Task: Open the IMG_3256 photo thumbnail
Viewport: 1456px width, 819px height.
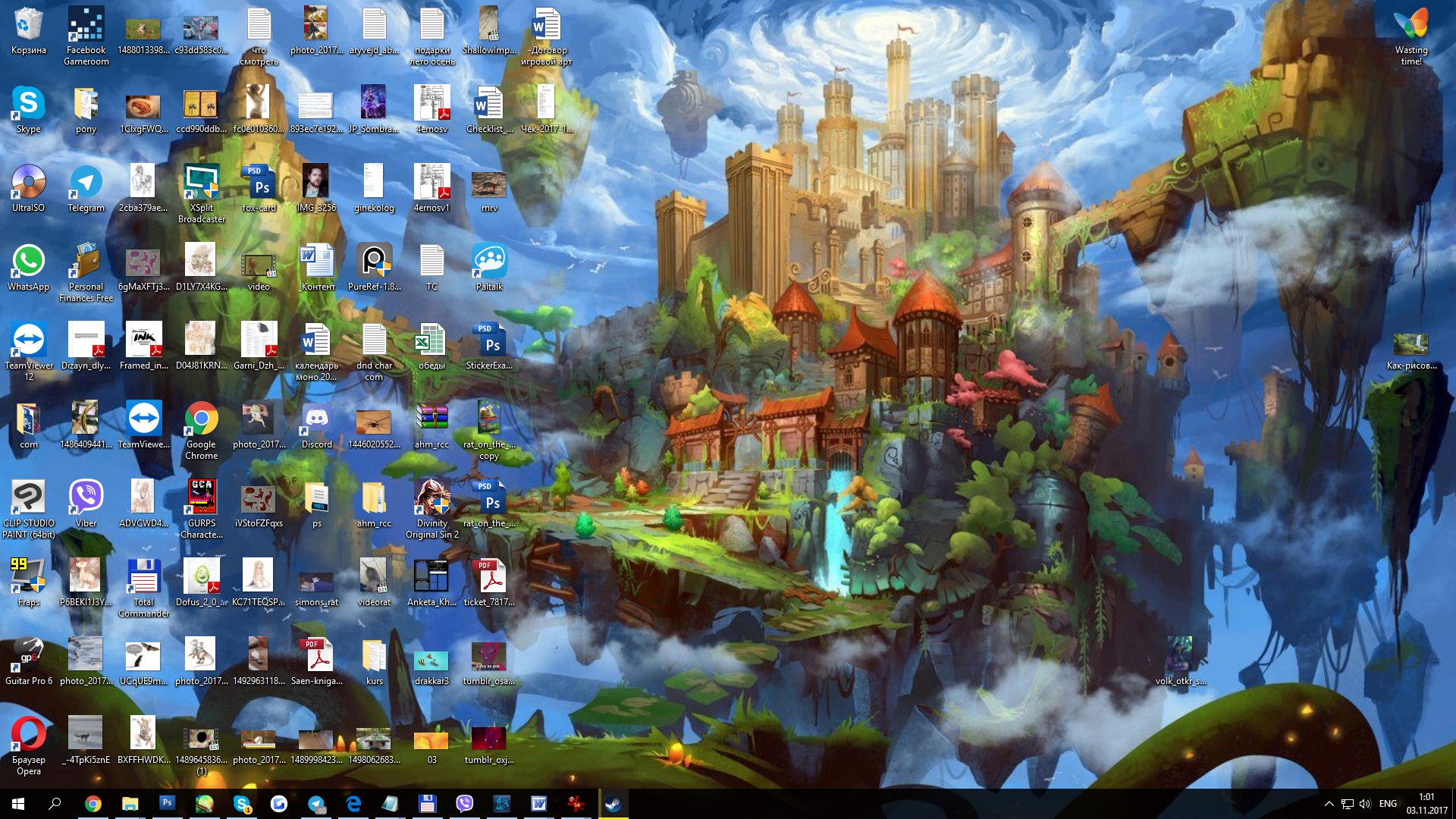Action: tap(316, 190)
